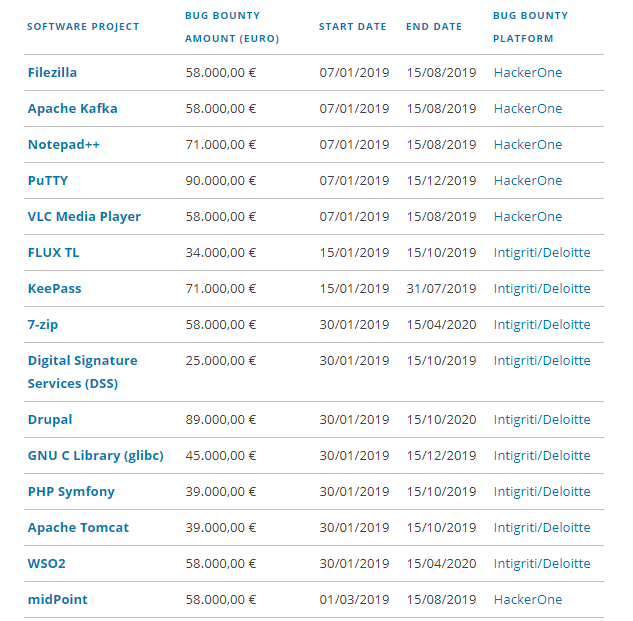Open the VLC Media Player link
633x621 pixels.
point(84,217)
